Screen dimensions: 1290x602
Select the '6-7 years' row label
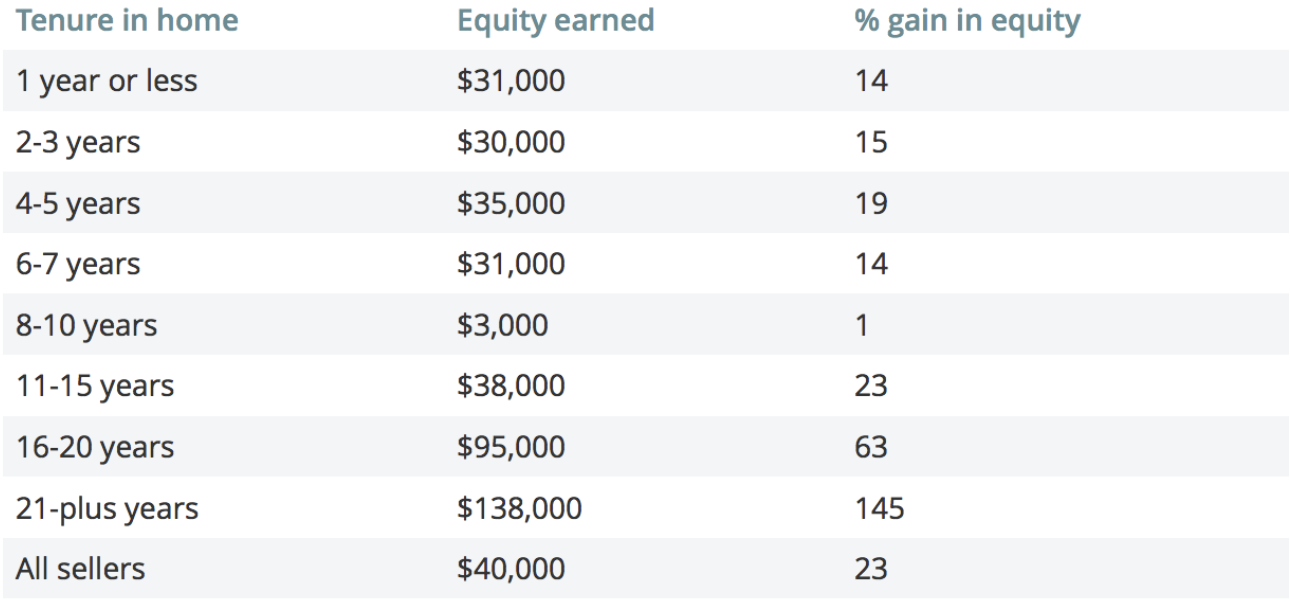pyautogui.click(x=78, y=264)
